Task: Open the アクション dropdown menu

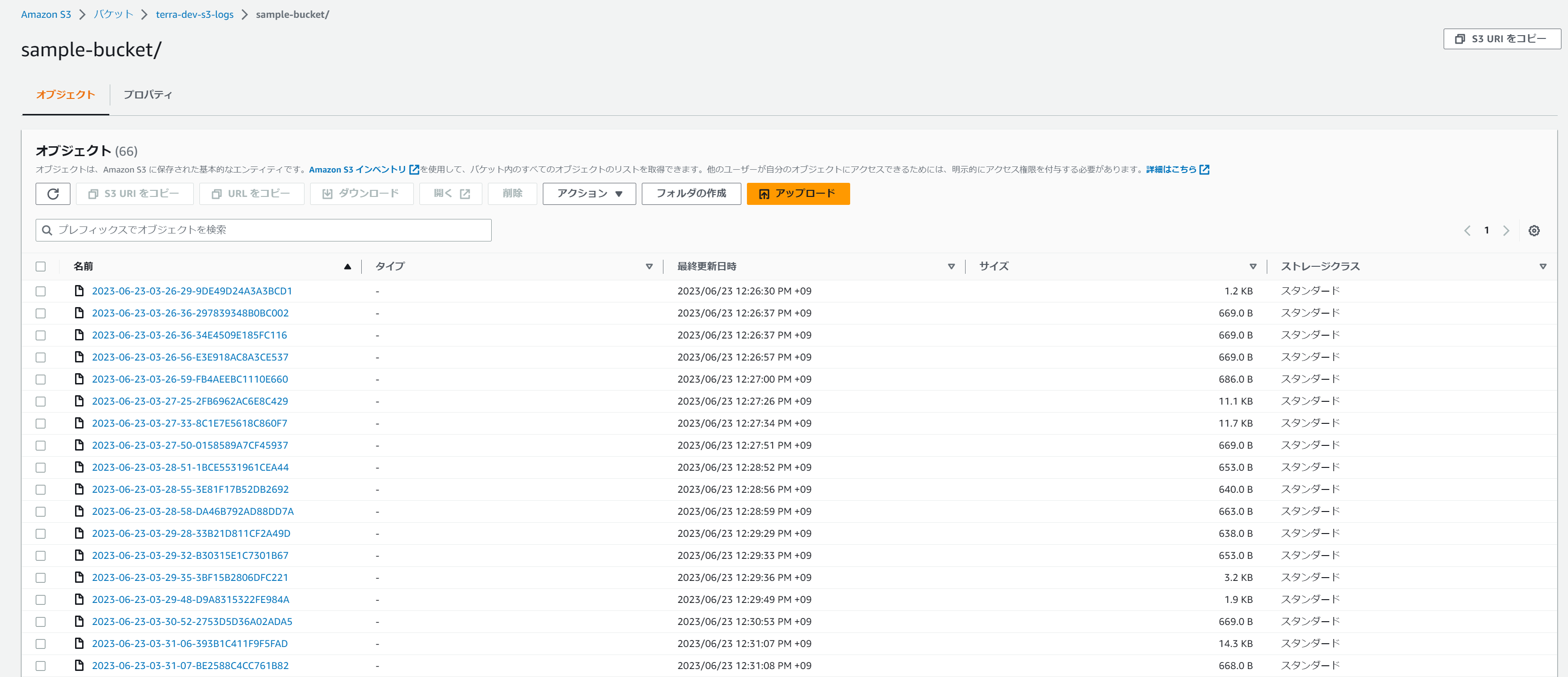Action: point(589,194)
